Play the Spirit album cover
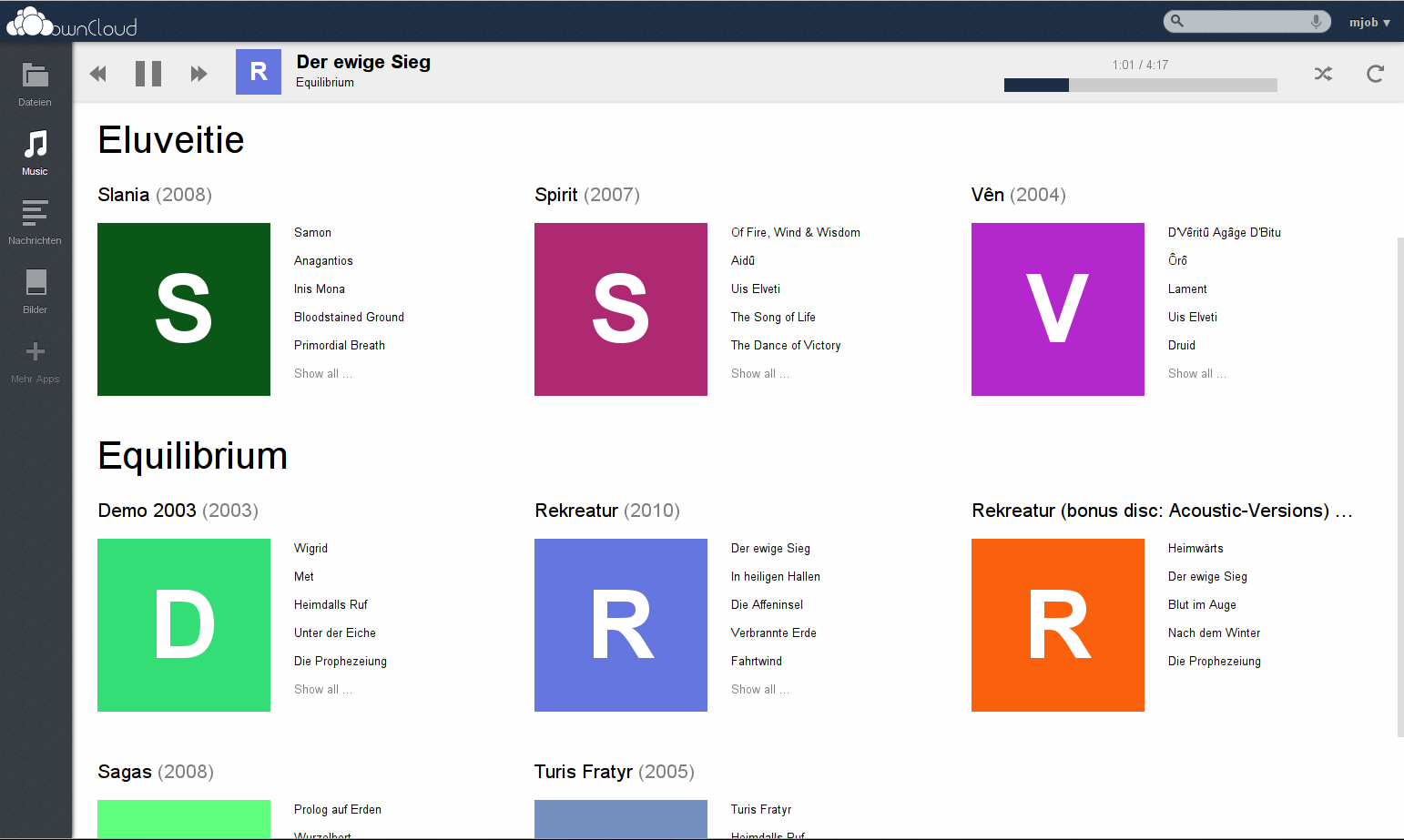1404x840 pixels. coord(621,309)
